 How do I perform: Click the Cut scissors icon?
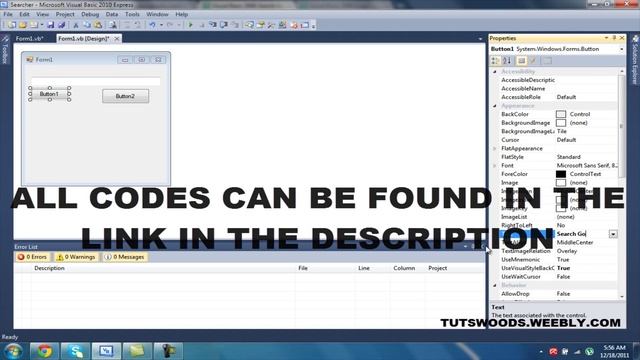pos(76,25)
